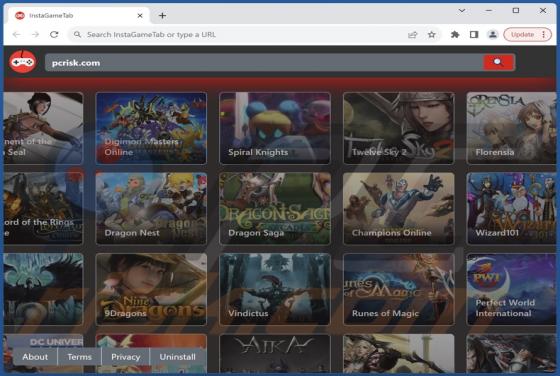Maximize the browser window
The image size is (560, 376).
tap(516, 11)
